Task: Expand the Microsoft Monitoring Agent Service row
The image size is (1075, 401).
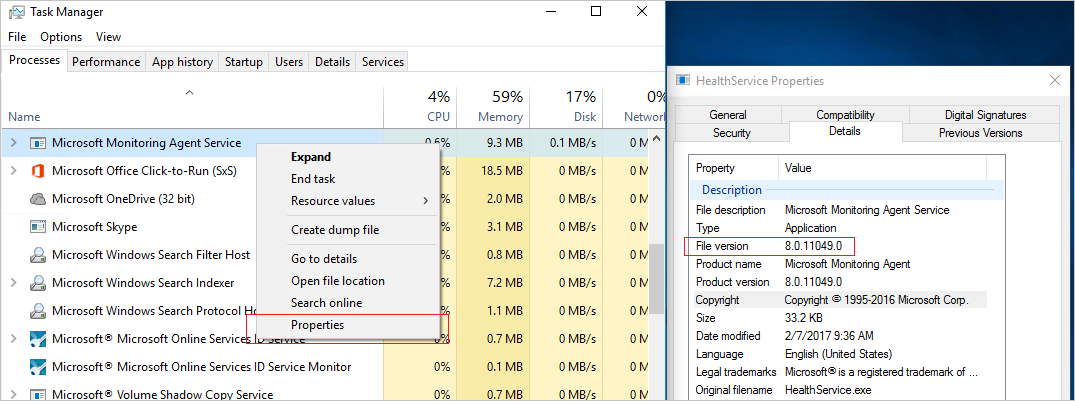Action: pyautogui.click(x=14, y=143)
